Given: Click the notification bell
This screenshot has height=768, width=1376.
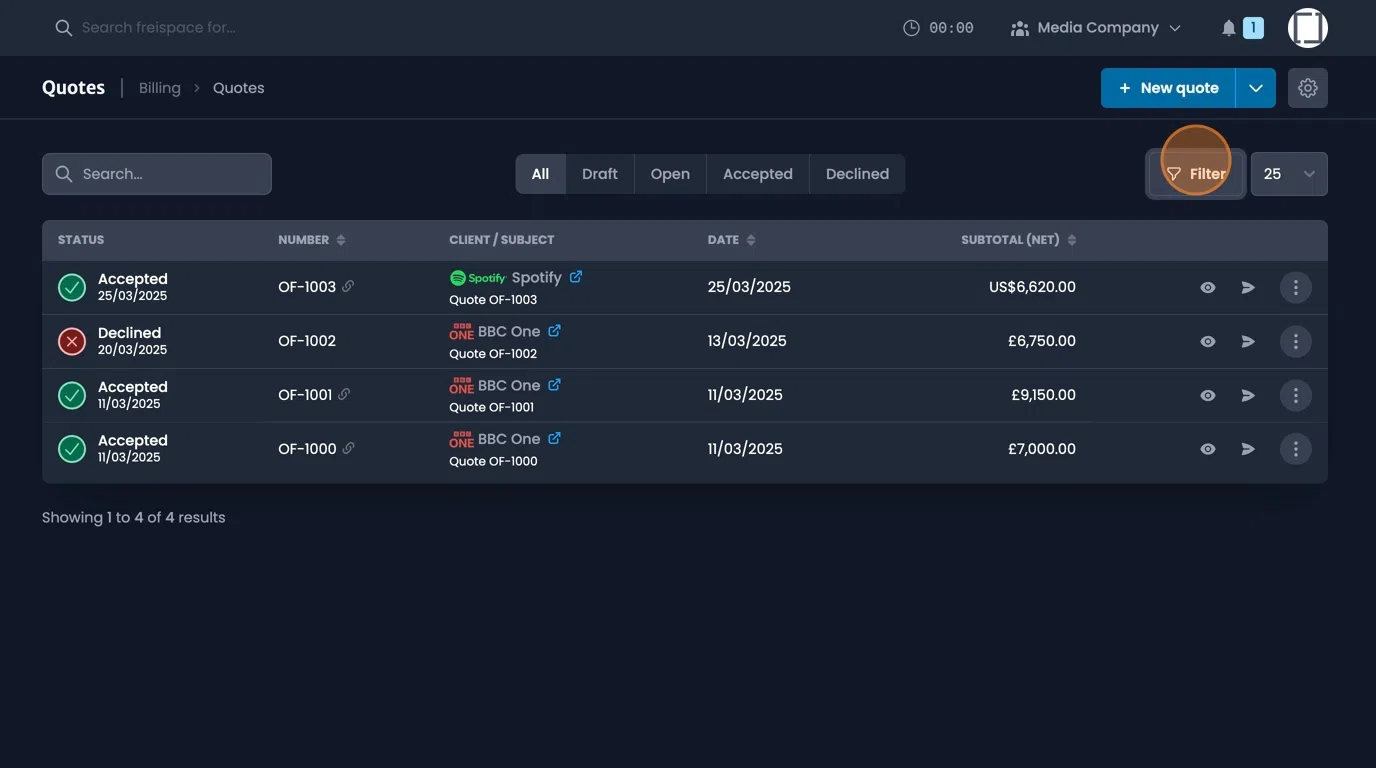Looking at the screenshot, I should (1228, 27).
